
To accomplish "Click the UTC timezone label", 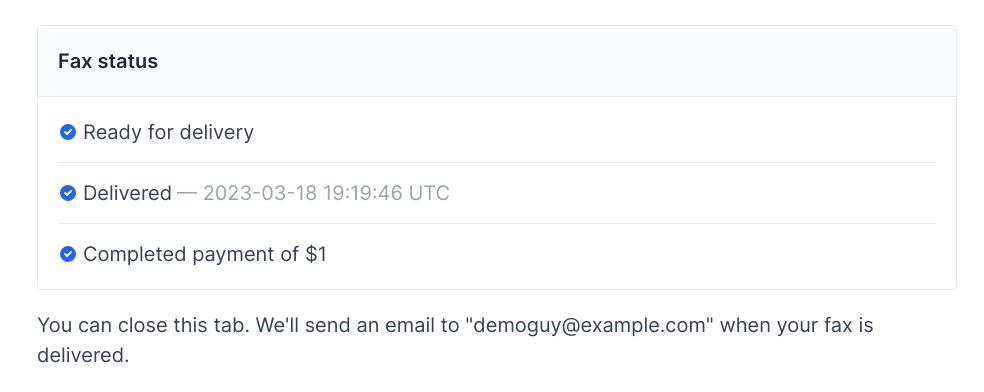I will (429, 193).
